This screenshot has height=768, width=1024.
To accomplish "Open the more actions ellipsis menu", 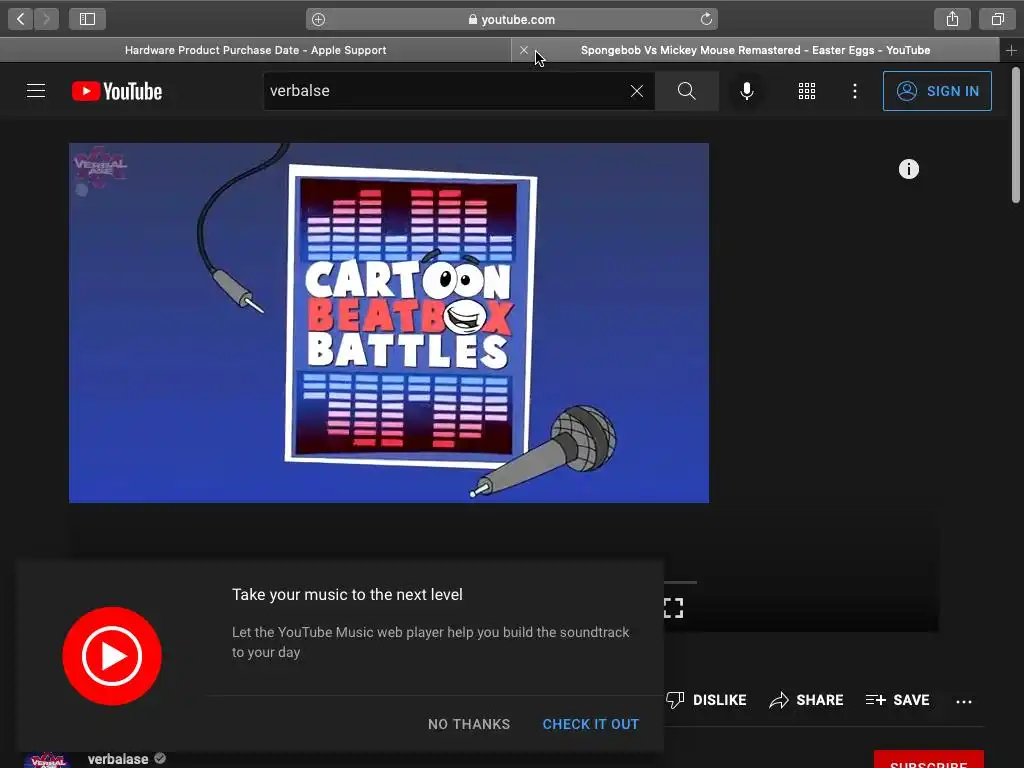I will point(964,701).
